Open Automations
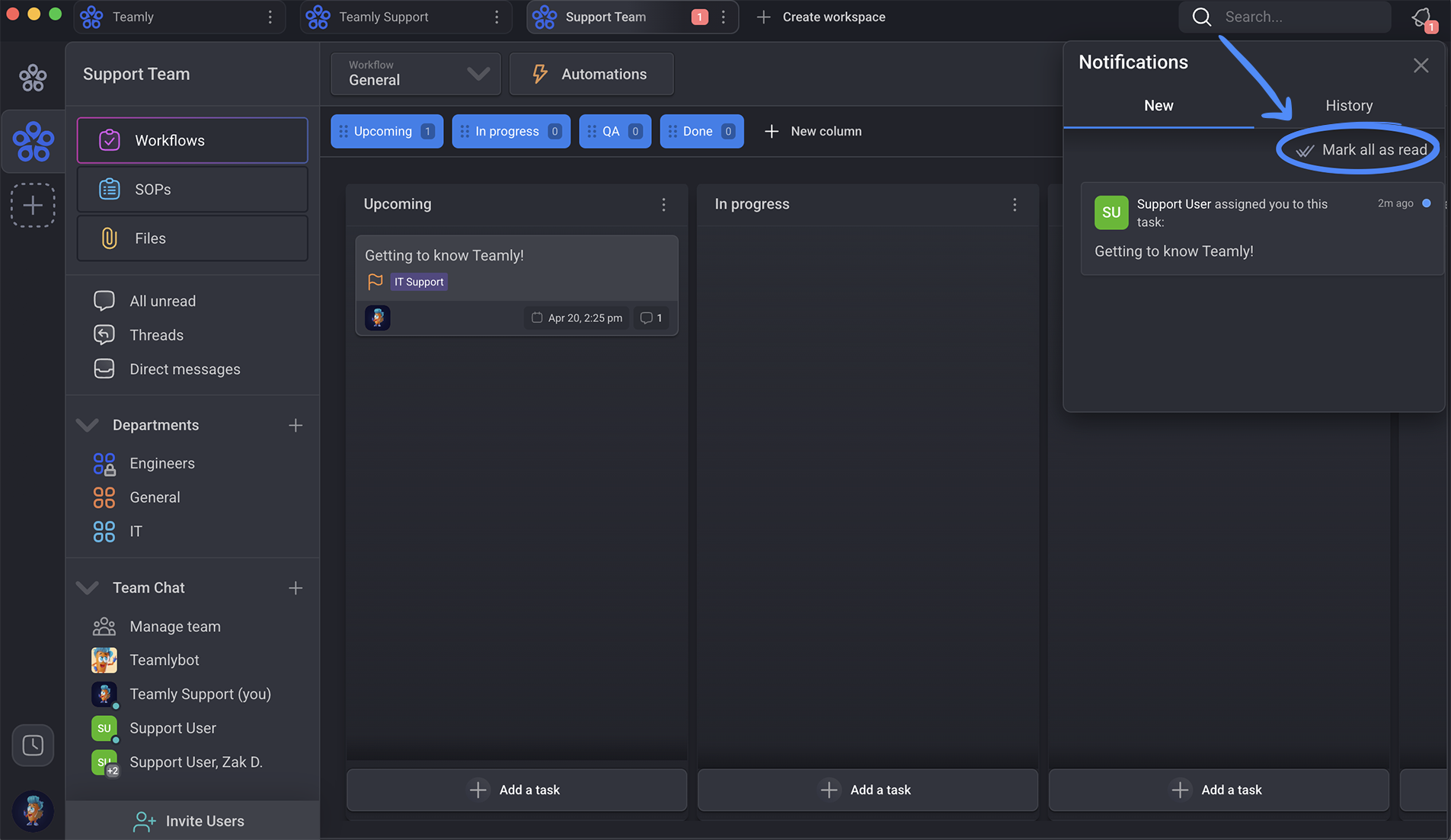1451x840 pixels. click(x=592, y=74)
